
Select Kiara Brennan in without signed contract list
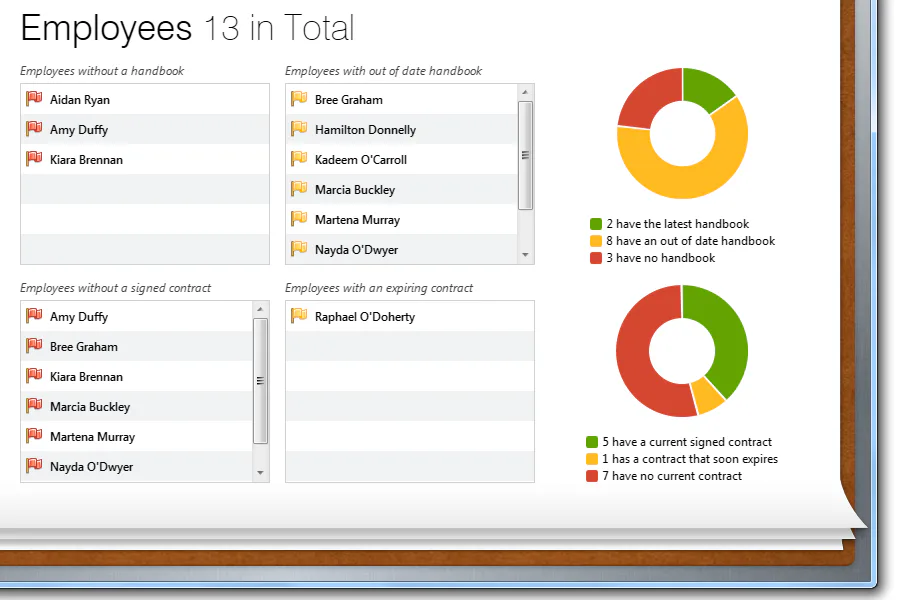point(137,376)
